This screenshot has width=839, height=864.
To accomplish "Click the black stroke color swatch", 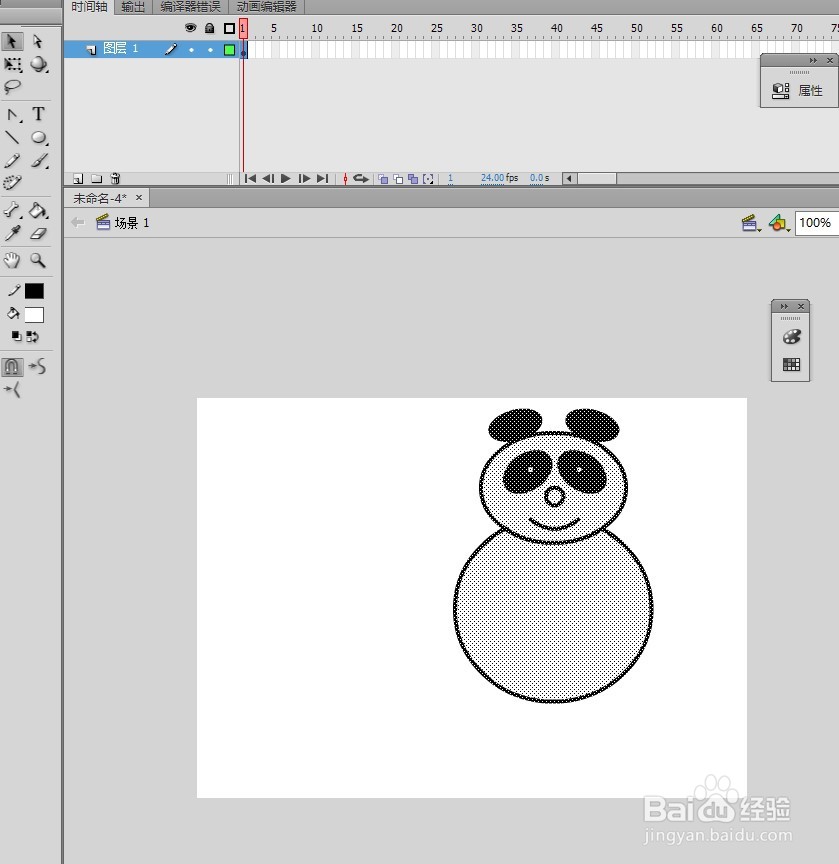I will coord(35,290).
